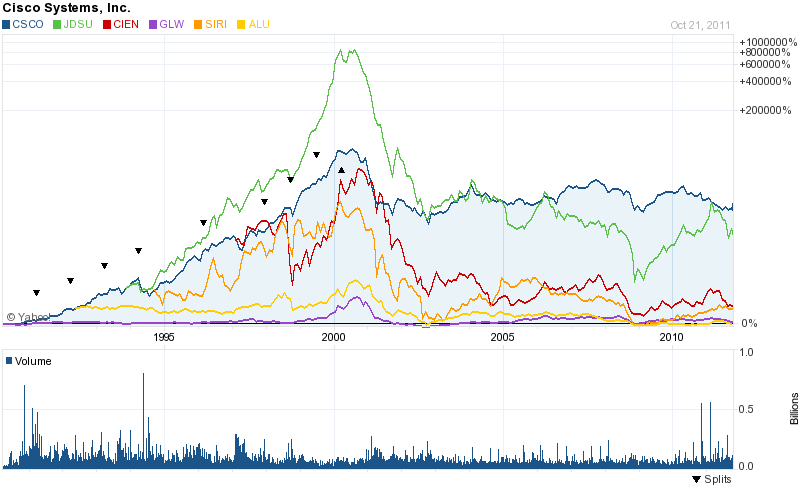Click the 0.0 volume axis label
Image resolution: width=800 pixels, height=488 pixels.
pyautogui.click(x=746, y=466)
